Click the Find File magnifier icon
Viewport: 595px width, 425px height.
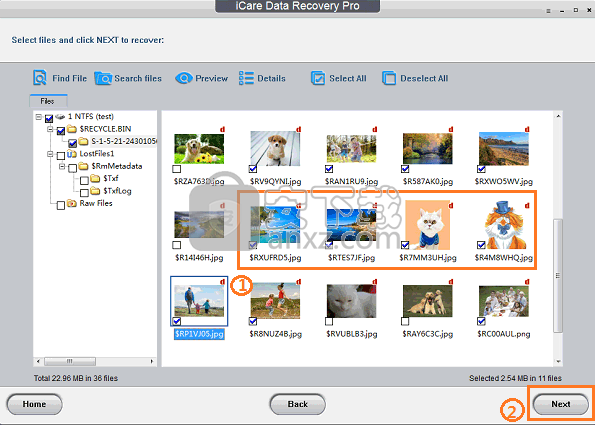(40, 78)
